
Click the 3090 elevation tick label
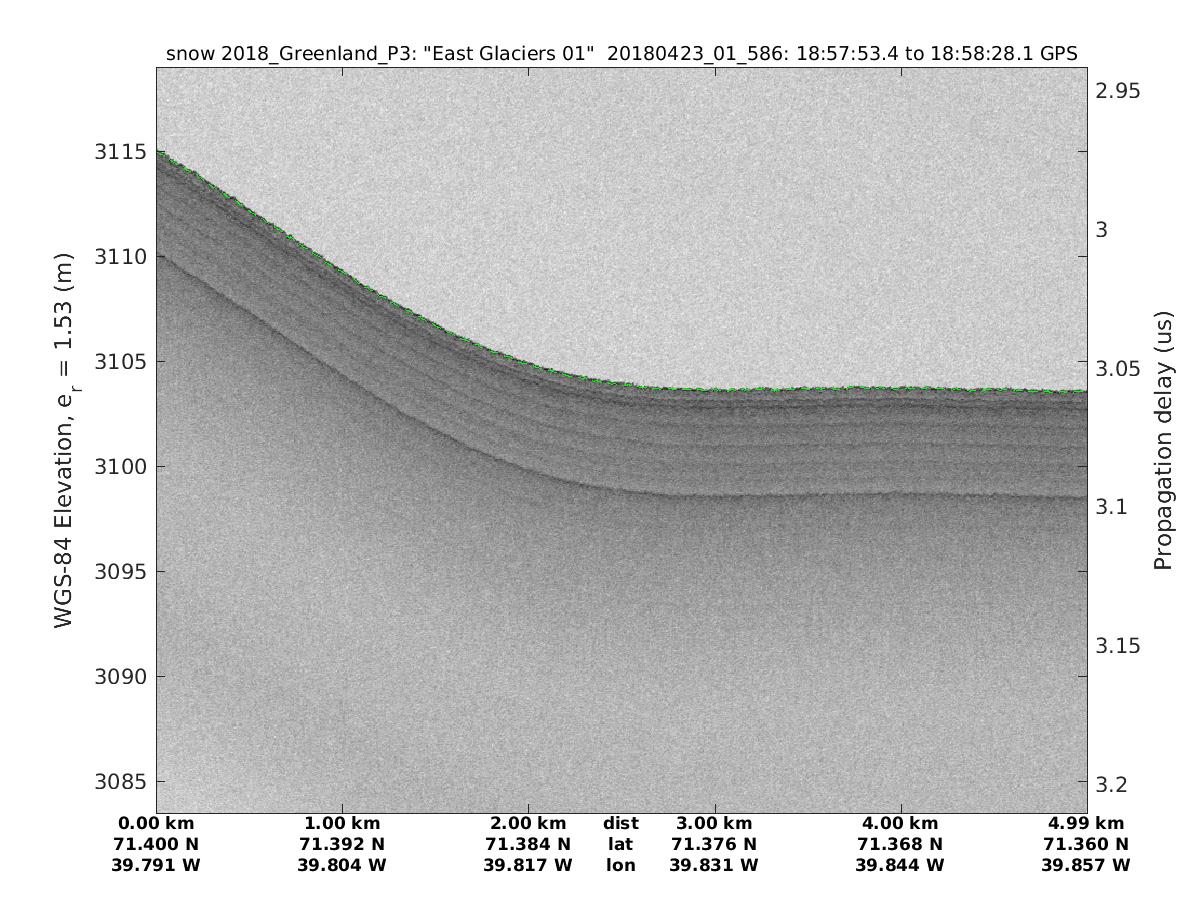point(122,677)
